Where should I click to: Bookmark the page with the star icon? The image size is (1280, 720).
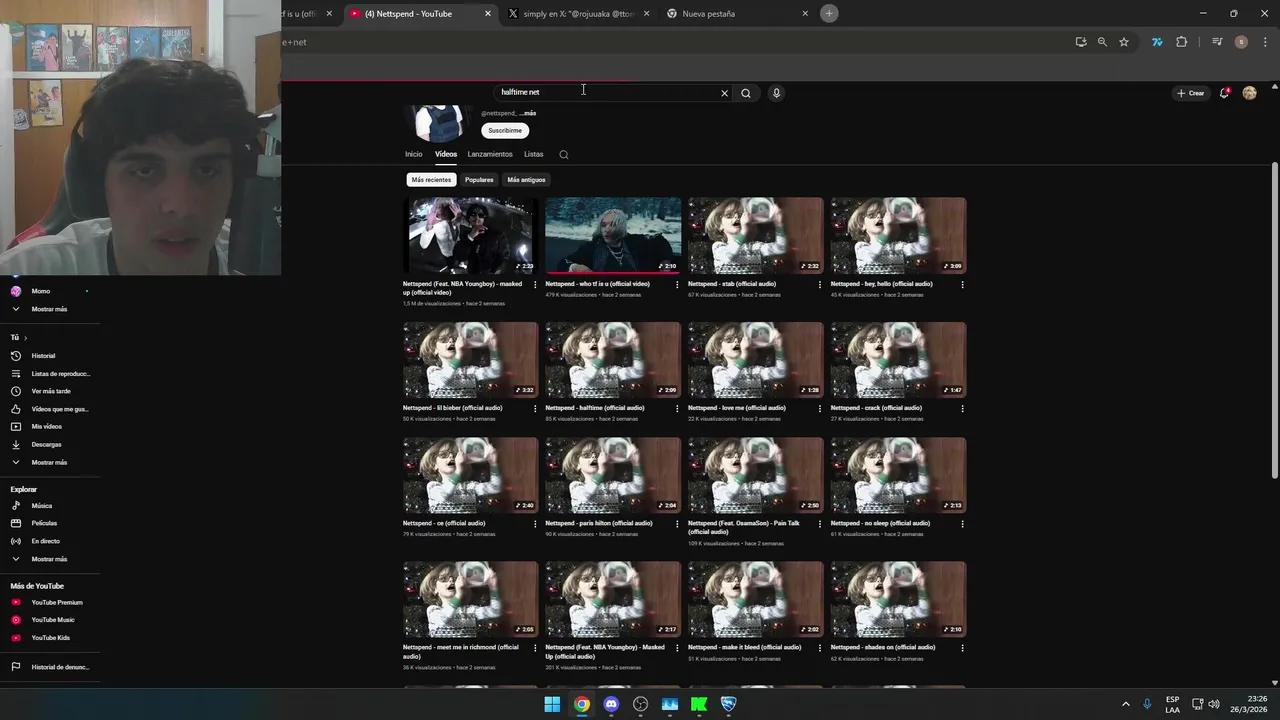coord(1124,42)
